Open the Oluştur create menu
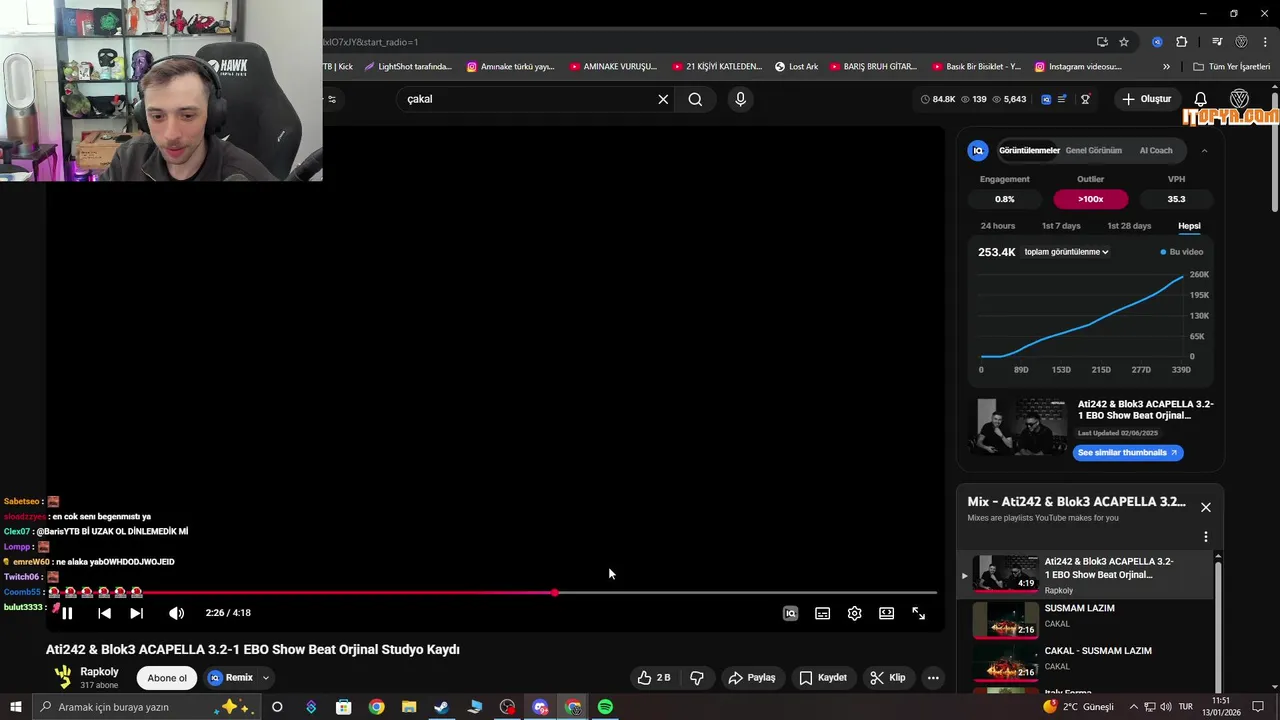Screen dimensions: 1280x720 [1146, 99]
